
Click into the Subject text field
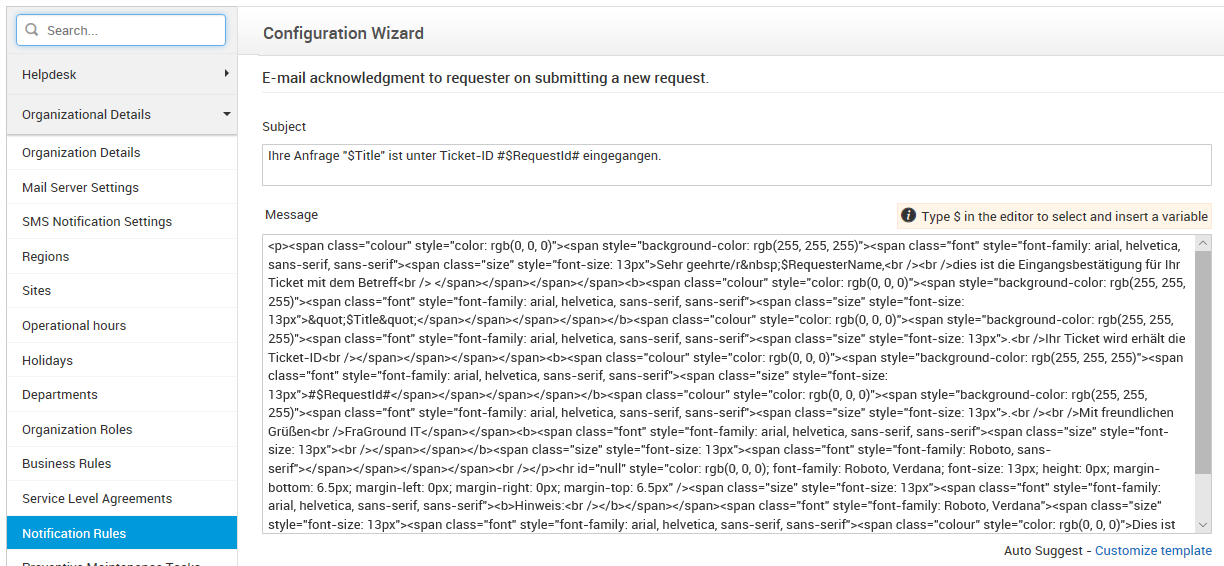tap(736, 165)
